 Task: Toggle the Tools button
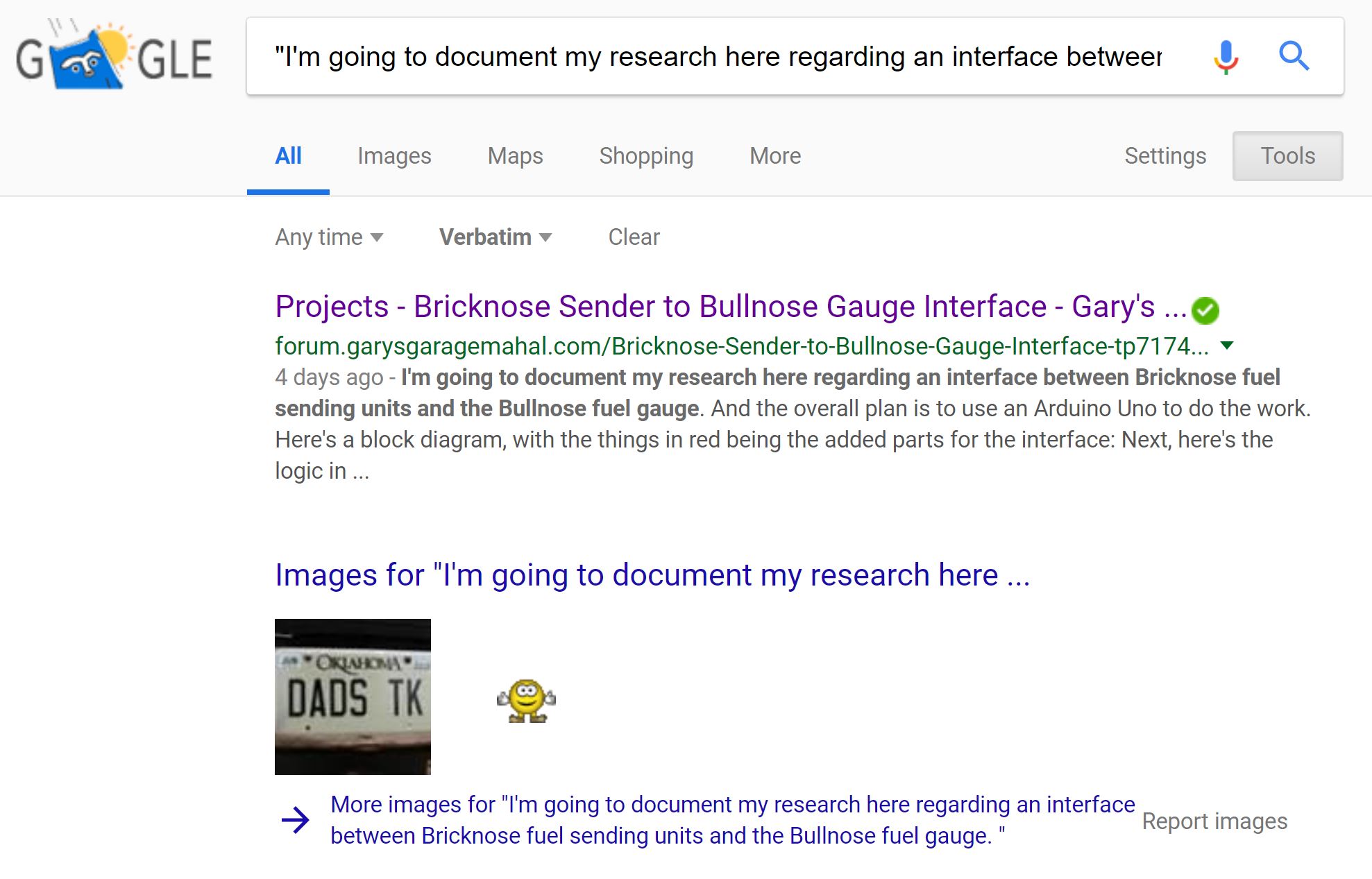(x=1287, y=156)
